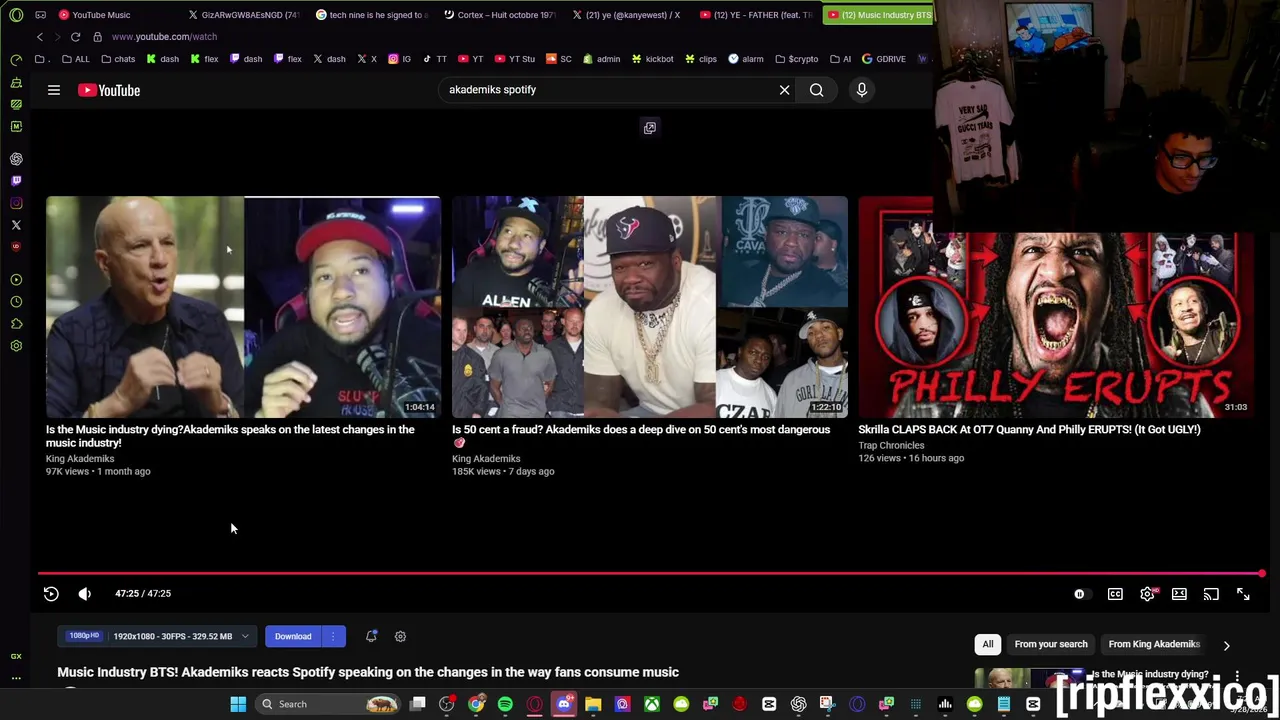Replay the video using the replay icon
This screenshot has width=1280, height=720.
51,594
